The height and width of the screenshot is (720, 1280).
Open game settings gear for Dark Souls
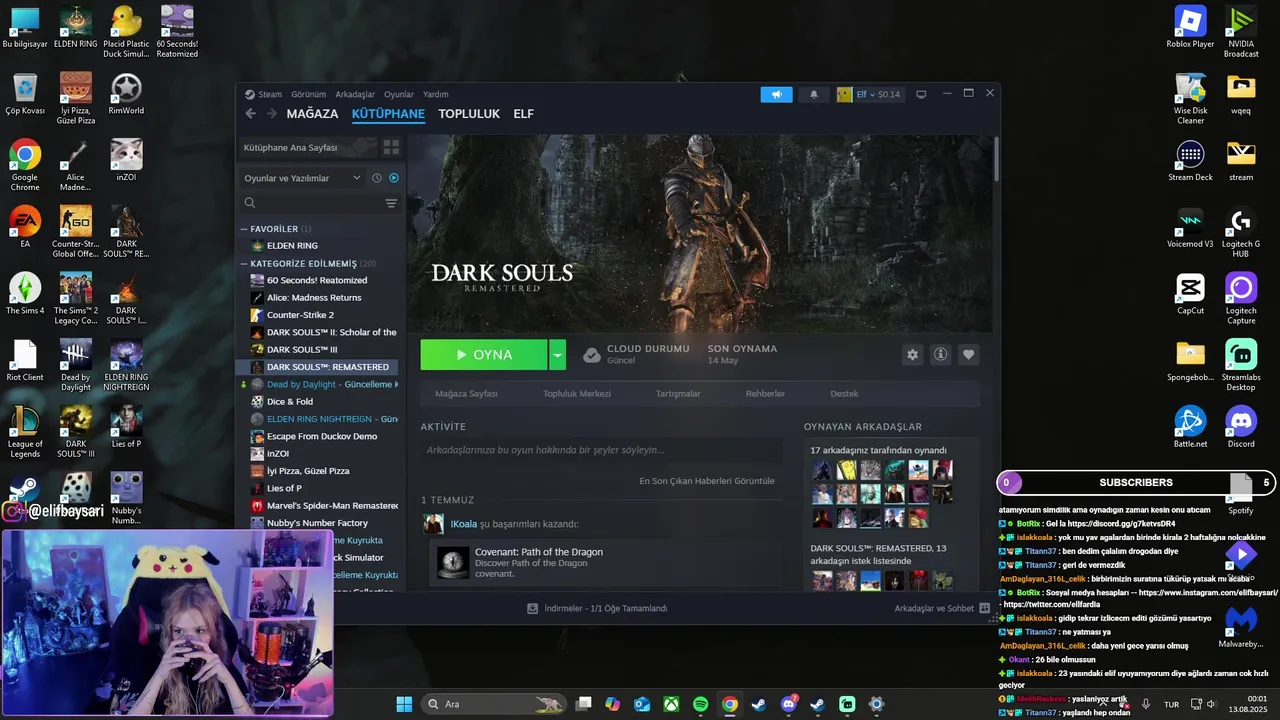click(x=912, y=355)
